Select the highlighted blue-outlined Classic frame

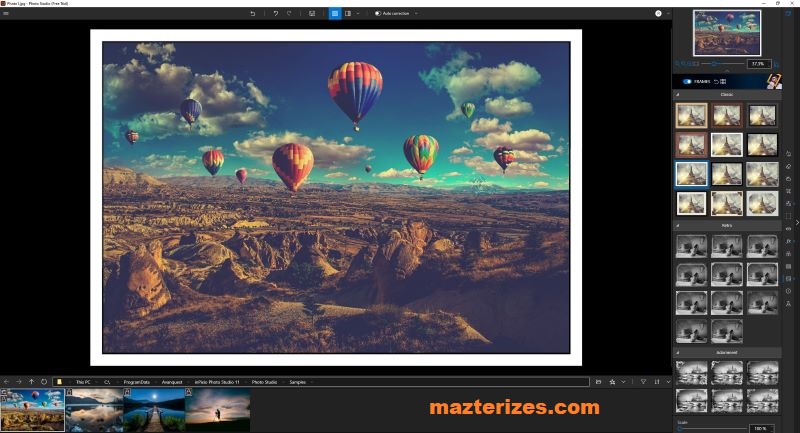tap(691, 174)
